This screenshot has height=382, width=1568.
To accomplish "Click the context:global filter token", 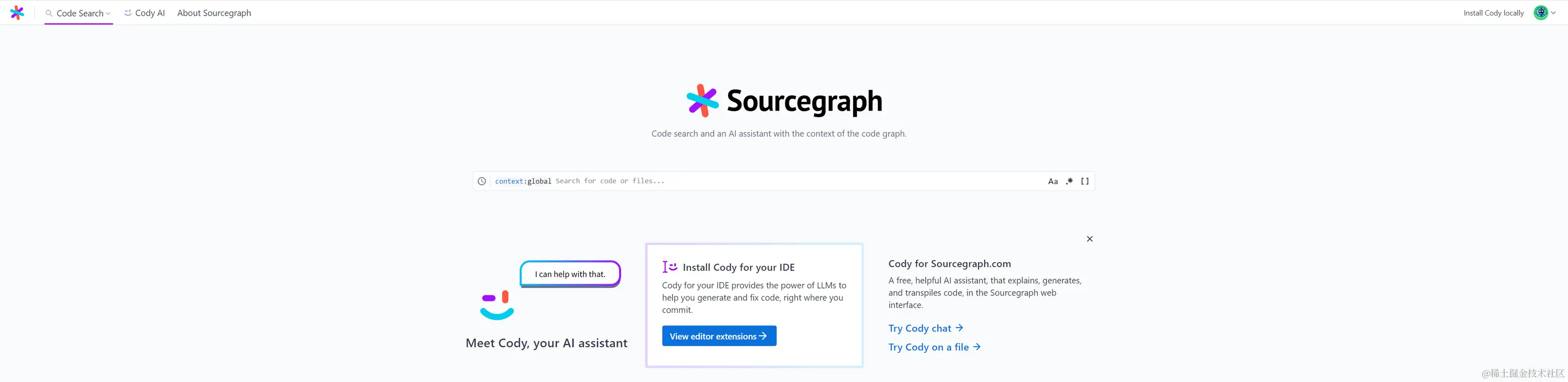I will (x=523, y=181).
